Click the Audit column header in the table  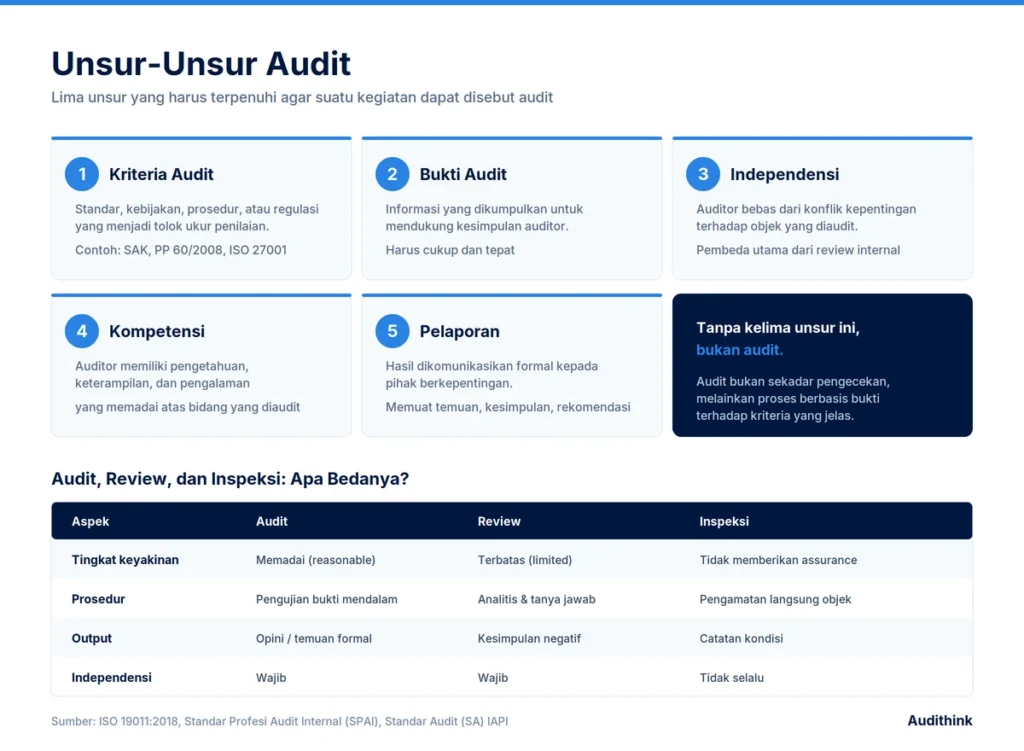pos(272,521)
